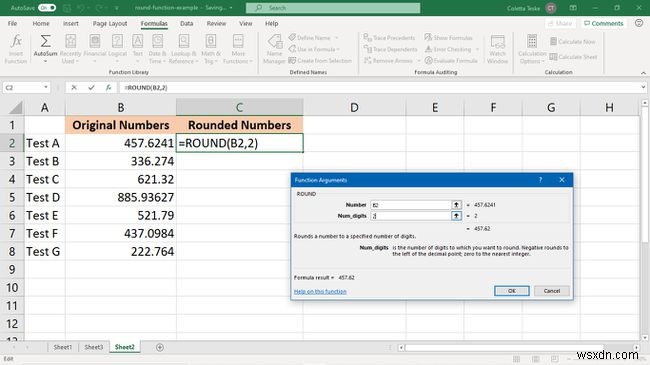Click the Share button
Image resolution: width=650 pixels, height=365 pixels.
[x=560, y=24]
